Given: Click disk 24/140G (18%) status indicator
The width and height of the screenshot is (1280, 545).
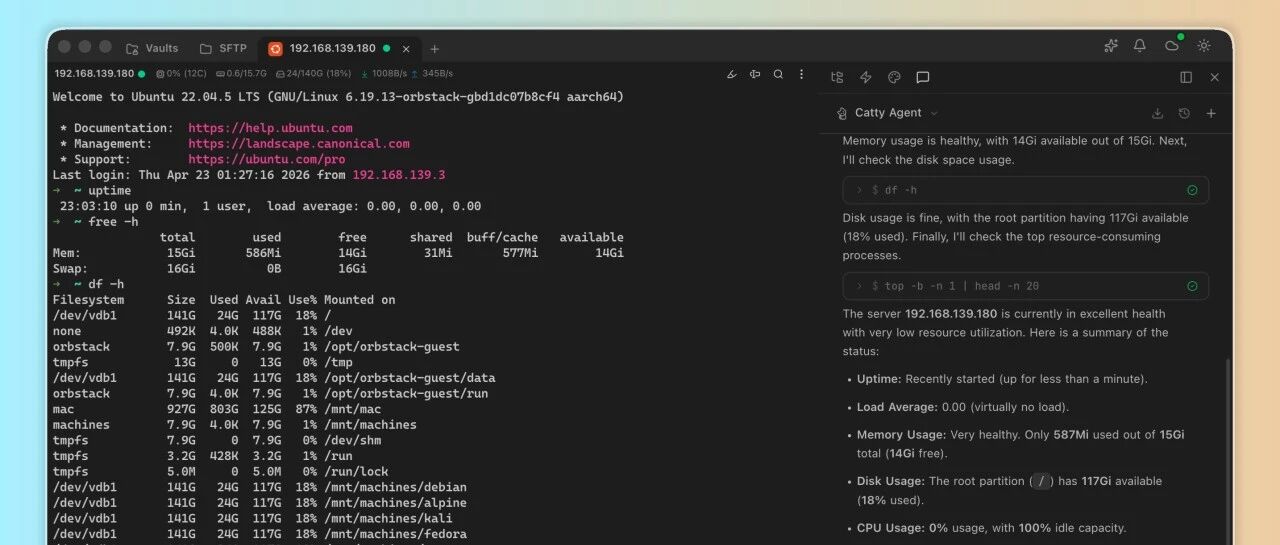Looking at the screenshot, I should pyautogui.click(x=313, y=74).
